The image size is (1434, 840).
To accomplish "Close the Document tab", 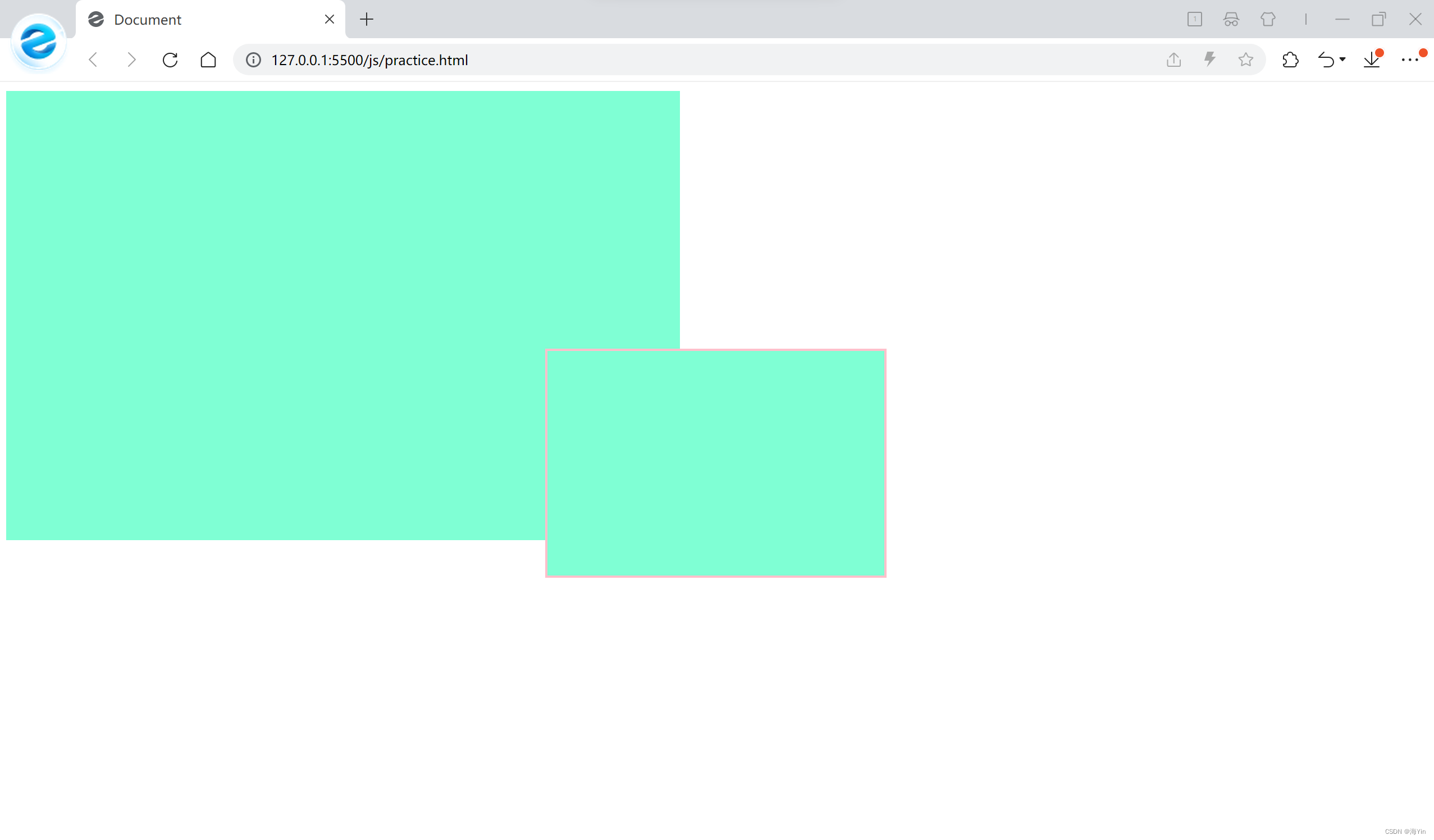I will [x=330, y=19].
